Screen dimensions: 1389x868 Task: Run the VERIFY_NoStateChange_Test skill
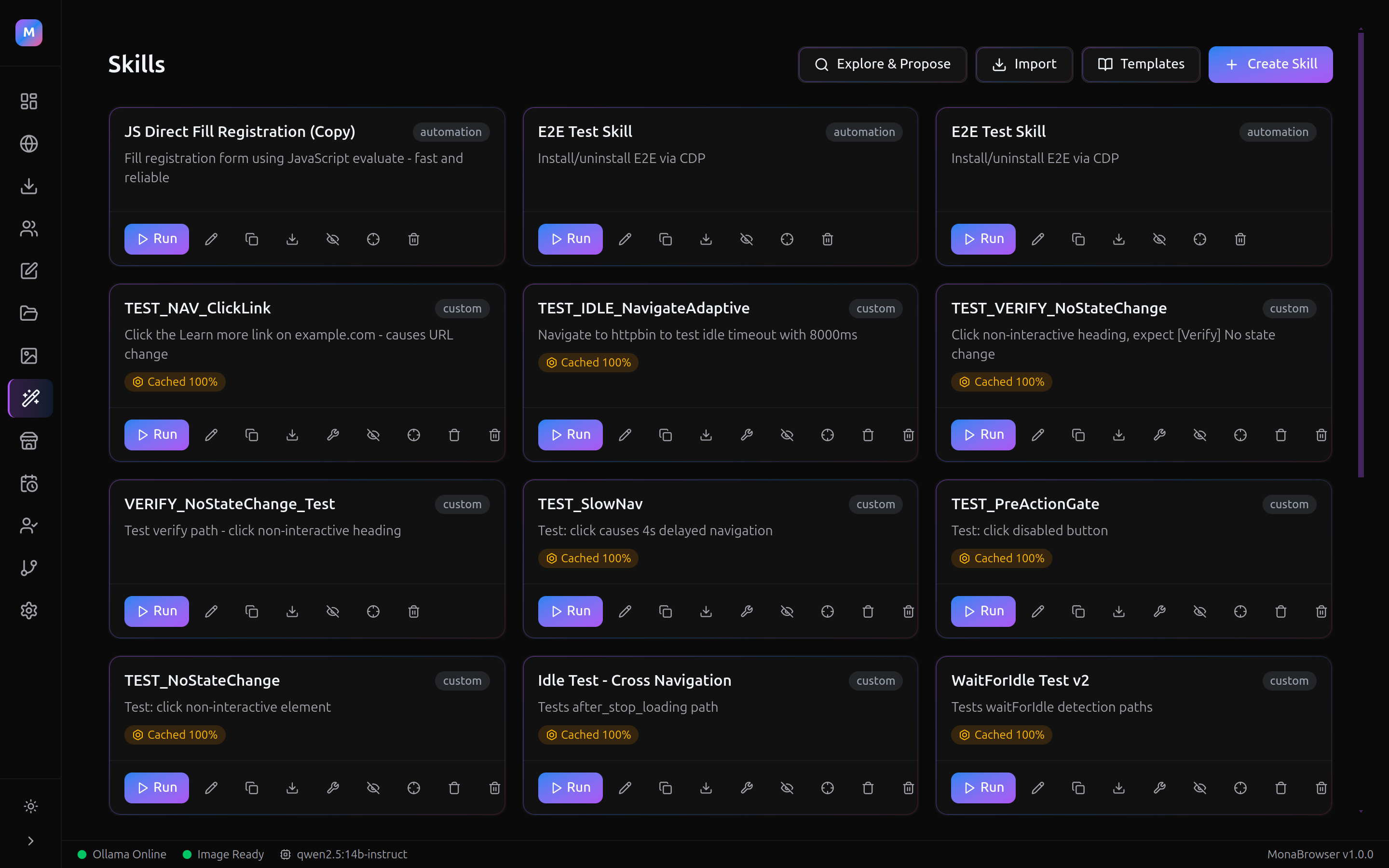[x=156, y=611]
